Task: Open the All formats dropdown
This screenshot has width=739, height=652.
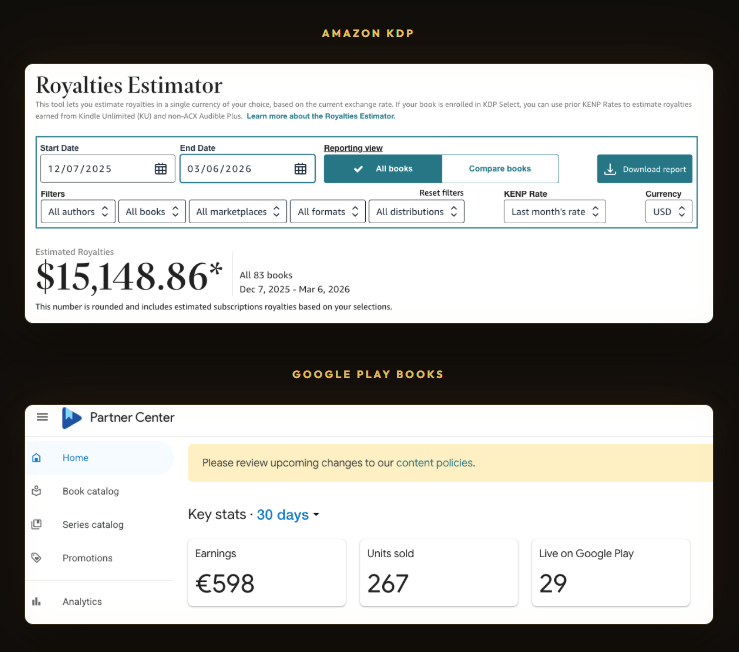Action: pyautogui.click(x=328, y=212)
